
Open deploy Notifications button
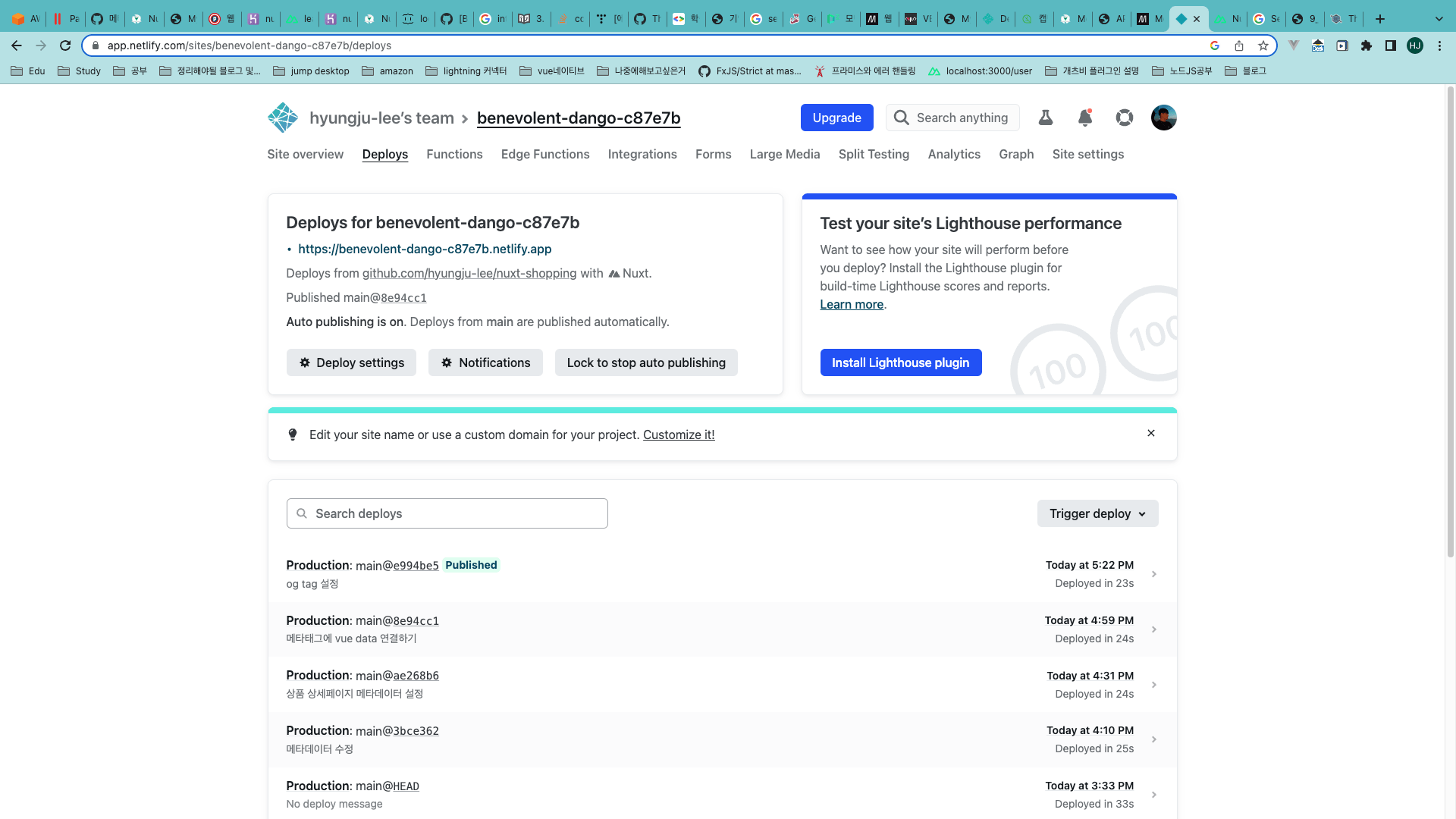tap(485, 362)
